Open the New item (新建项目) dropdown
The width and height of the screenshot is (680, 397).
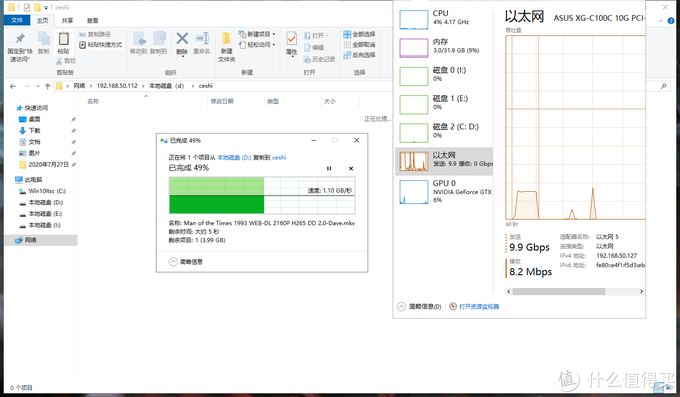[x=257, y=34]
